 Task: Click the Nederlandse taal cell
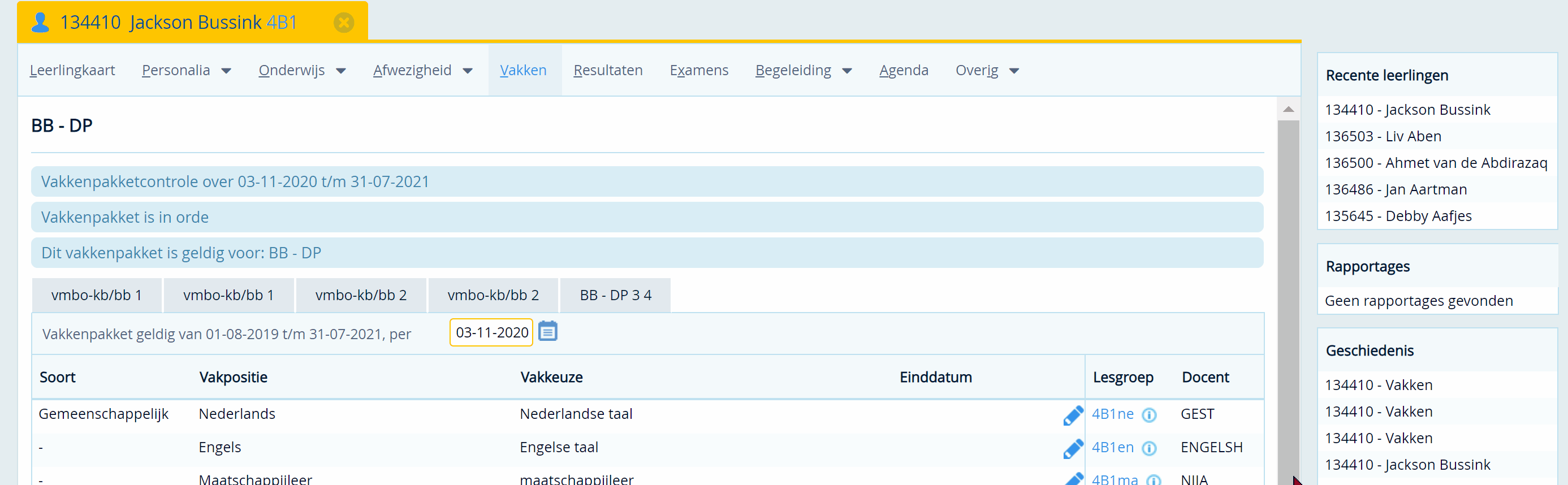[x=576, y=414]
